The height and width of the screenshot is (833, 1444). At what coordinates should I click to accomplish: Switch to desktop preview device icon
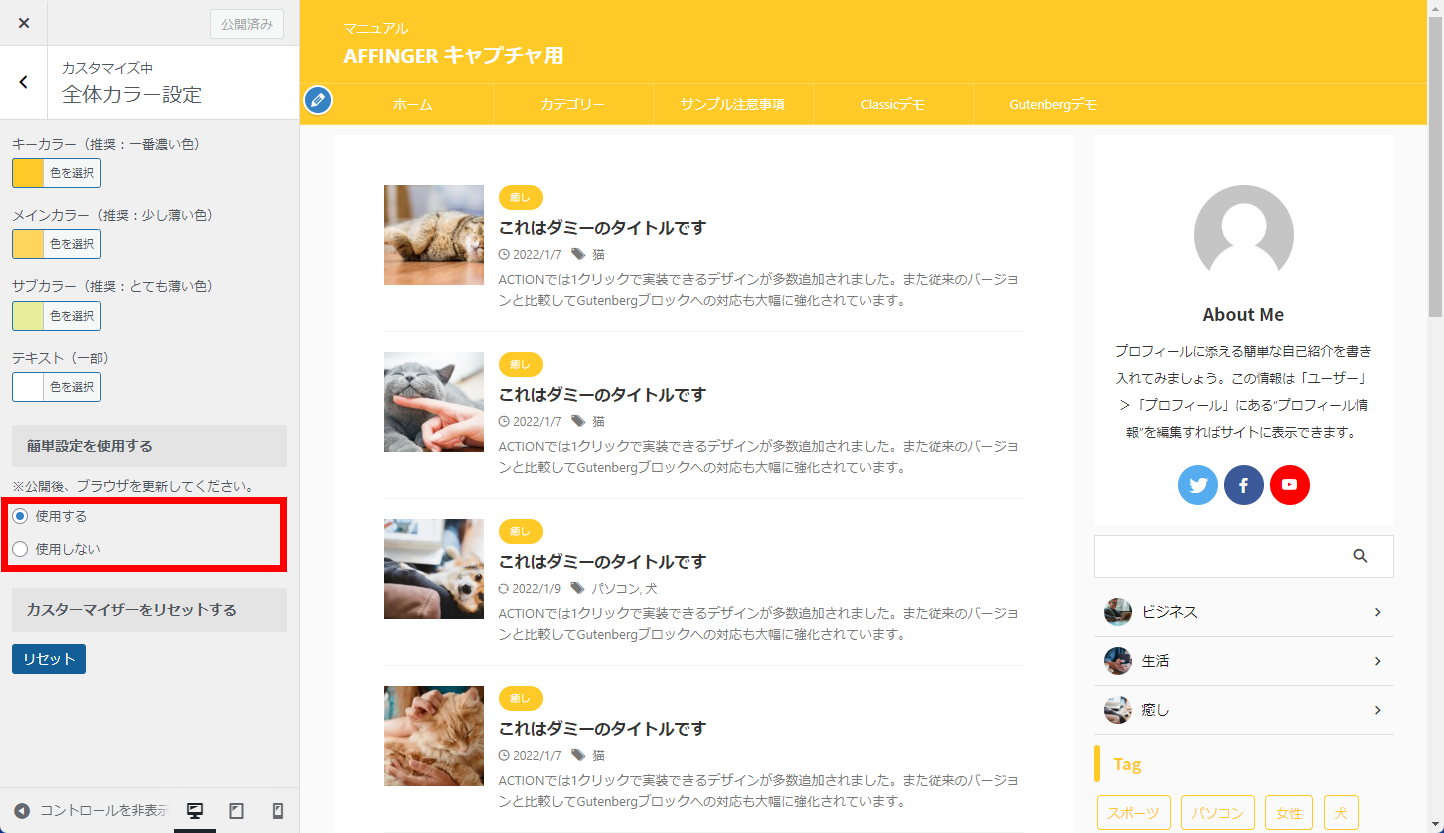coord(195,811)
